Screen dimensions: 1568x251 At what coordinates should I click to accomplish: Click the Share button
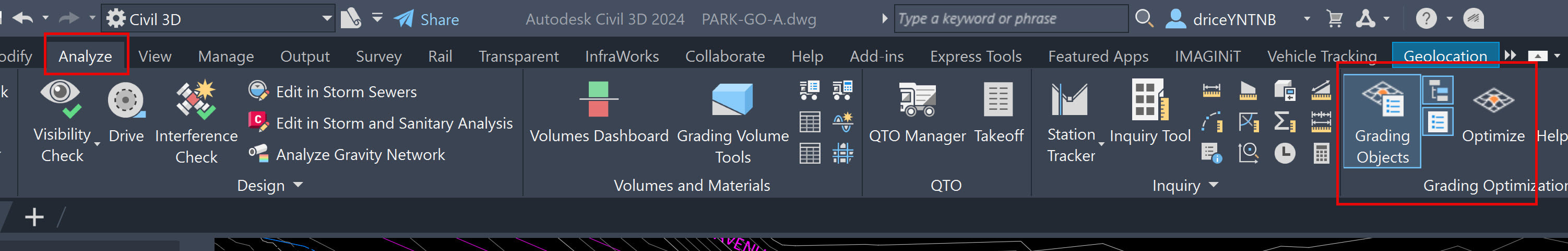point(426,19)
